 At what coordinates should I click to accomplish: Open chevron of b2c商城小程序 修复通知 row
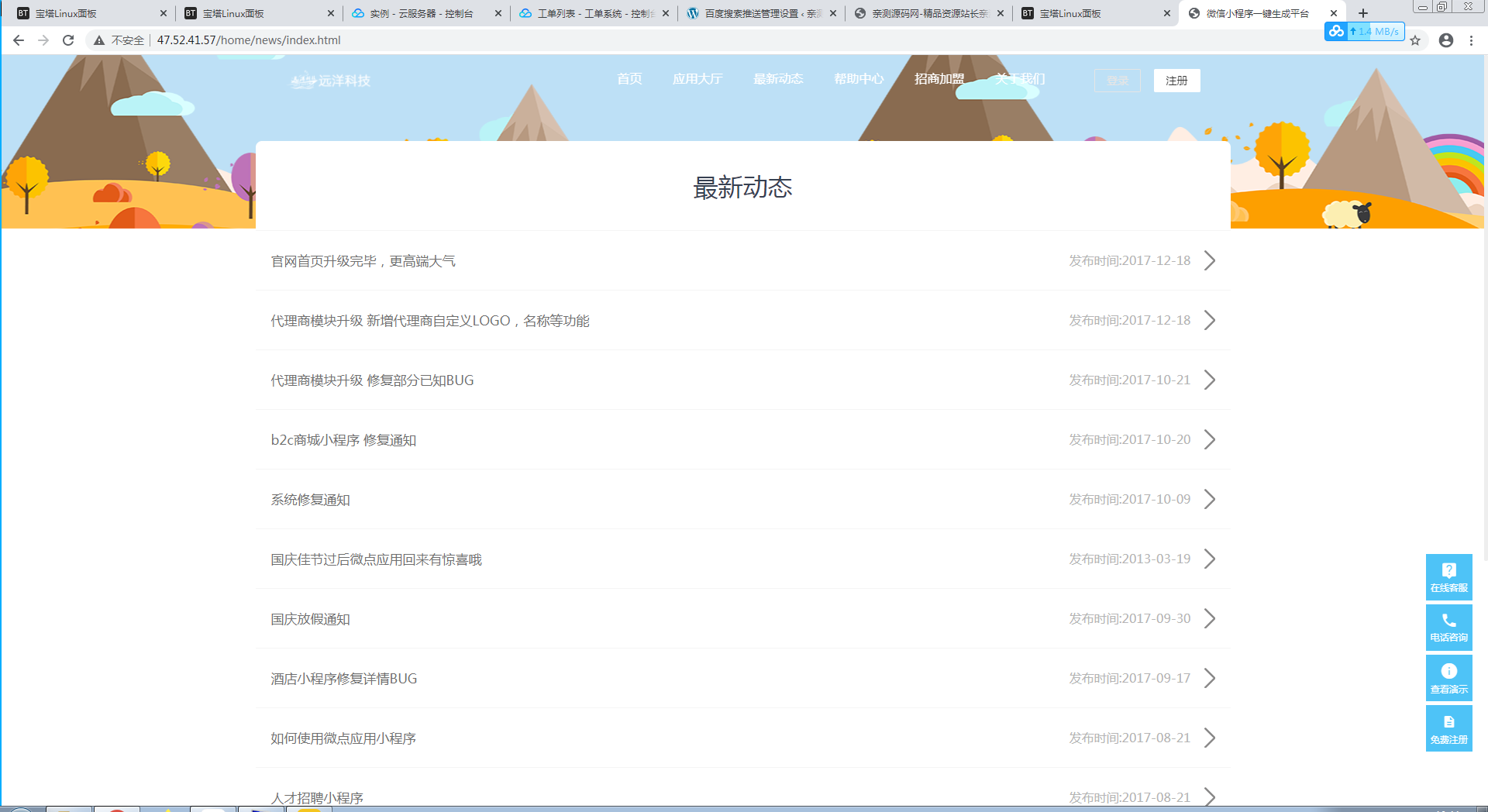point(1210,439)
